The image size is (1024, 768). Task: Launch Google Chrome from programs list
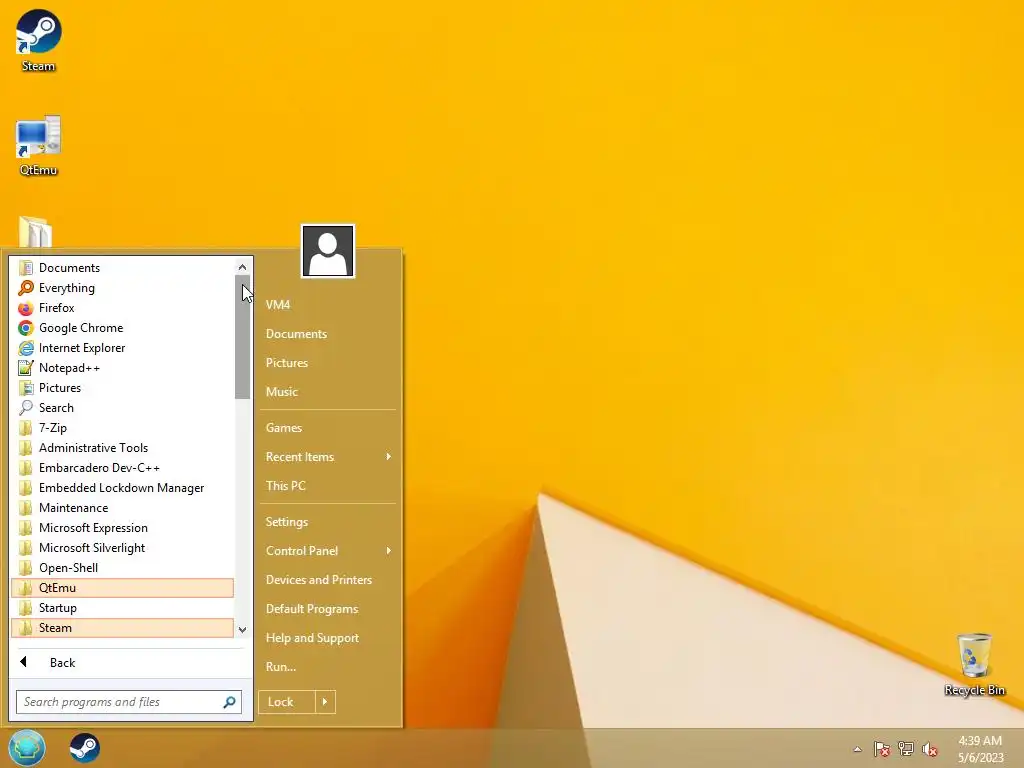click(122, 328)
